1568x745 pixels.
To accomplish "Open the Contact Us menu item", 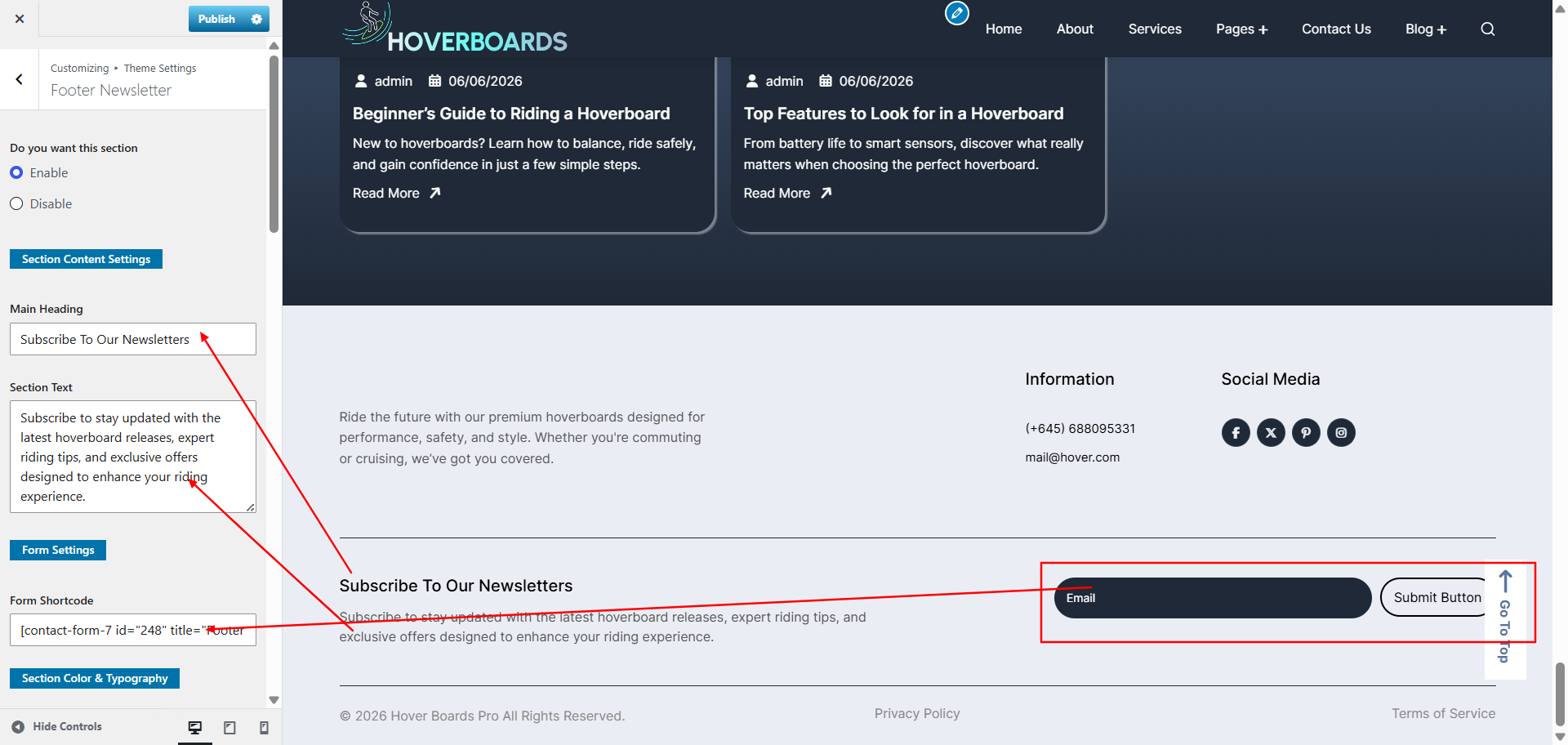I will pyautogui.click(x=1336, y=29).
